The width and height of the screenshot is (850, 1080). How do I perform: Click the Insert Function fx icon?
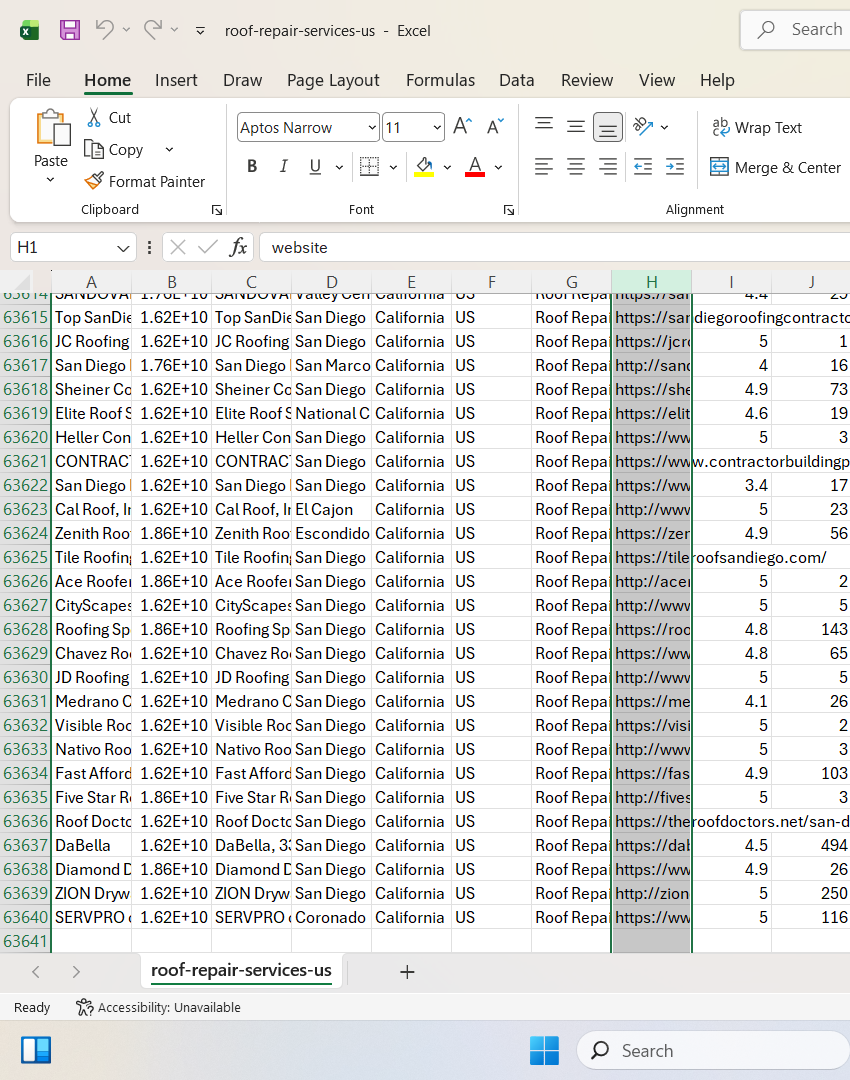(x=238, y=247)
